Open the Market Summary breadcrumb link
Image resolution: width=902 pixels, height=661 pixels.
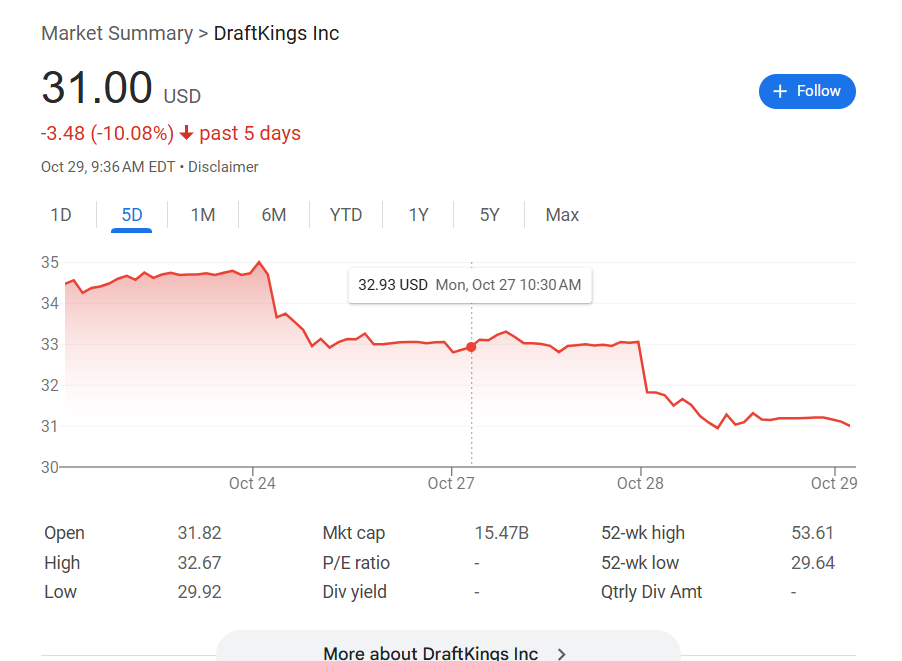coord(117,33)
